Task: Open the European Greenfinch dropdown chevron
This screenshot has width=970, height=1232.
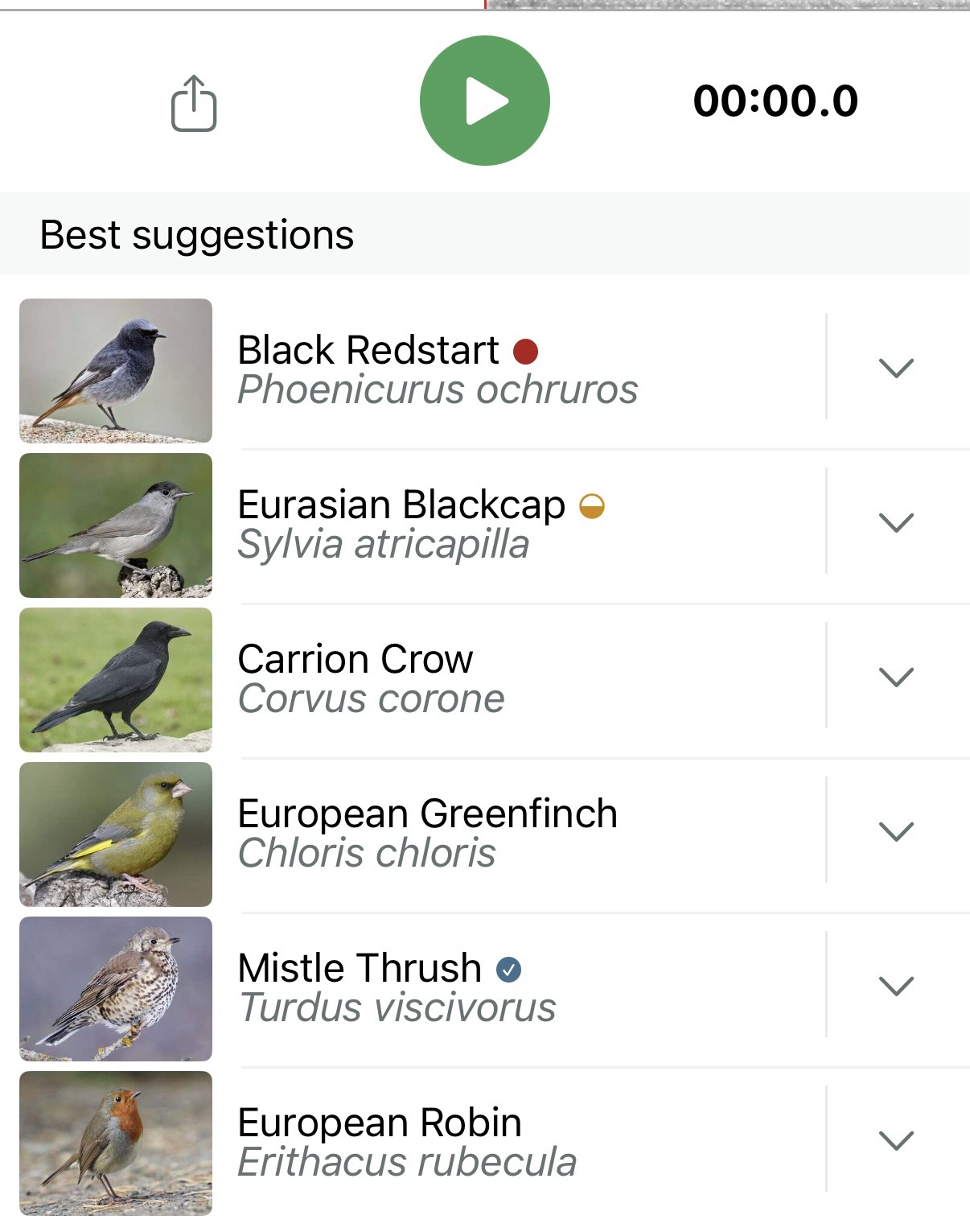Action: tap(896, 831)
